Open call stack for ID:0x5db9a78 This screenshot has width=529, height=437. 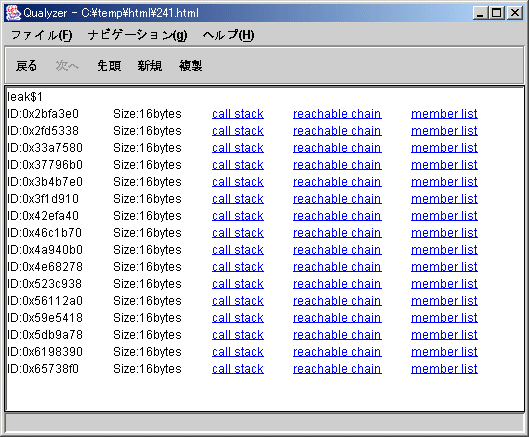coord(238,335)
